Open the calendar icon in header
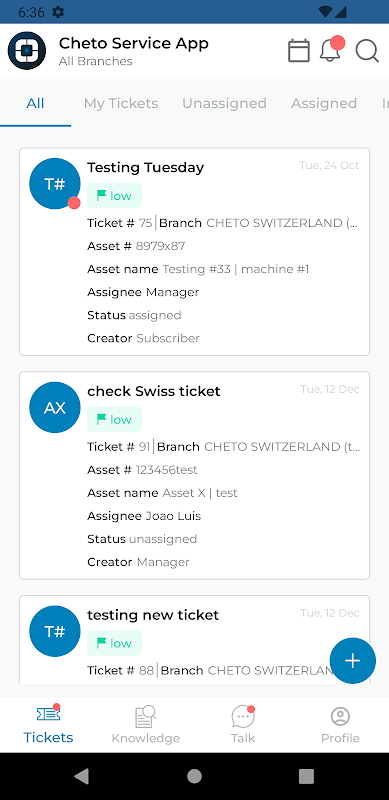 click(x=299, y=51)
